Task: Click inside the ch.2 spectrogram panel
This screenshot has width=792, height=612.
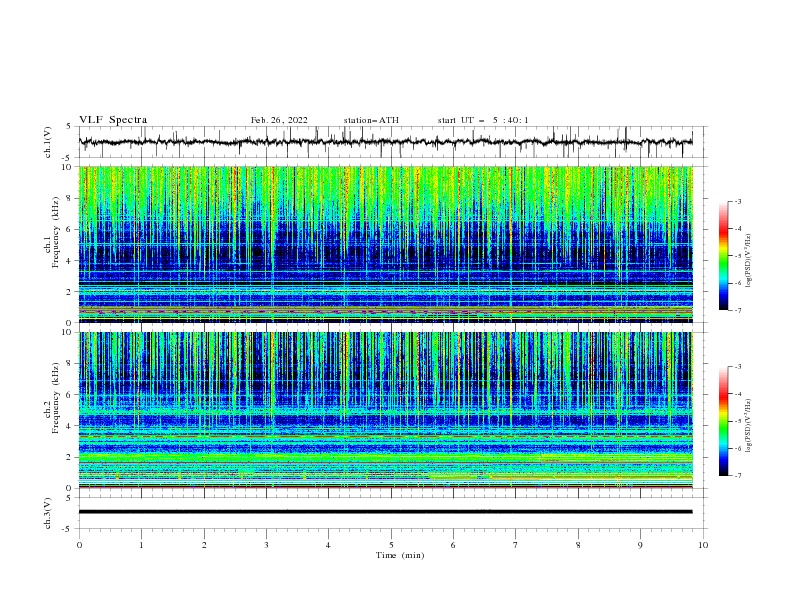Action: tap(385, 410)
